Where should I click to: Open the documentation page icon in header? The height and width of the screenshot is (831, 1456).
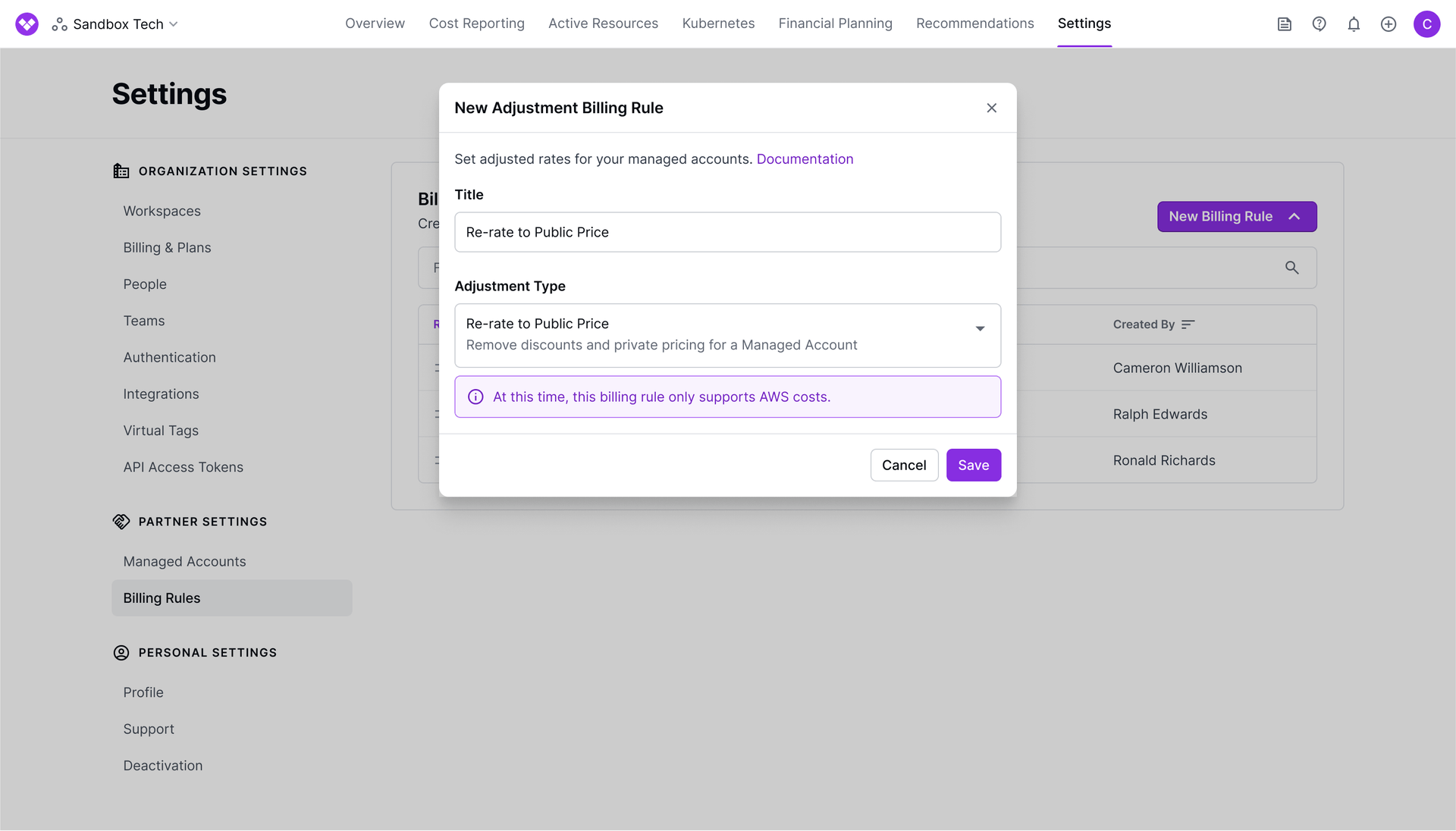(x=1284, y=24)
